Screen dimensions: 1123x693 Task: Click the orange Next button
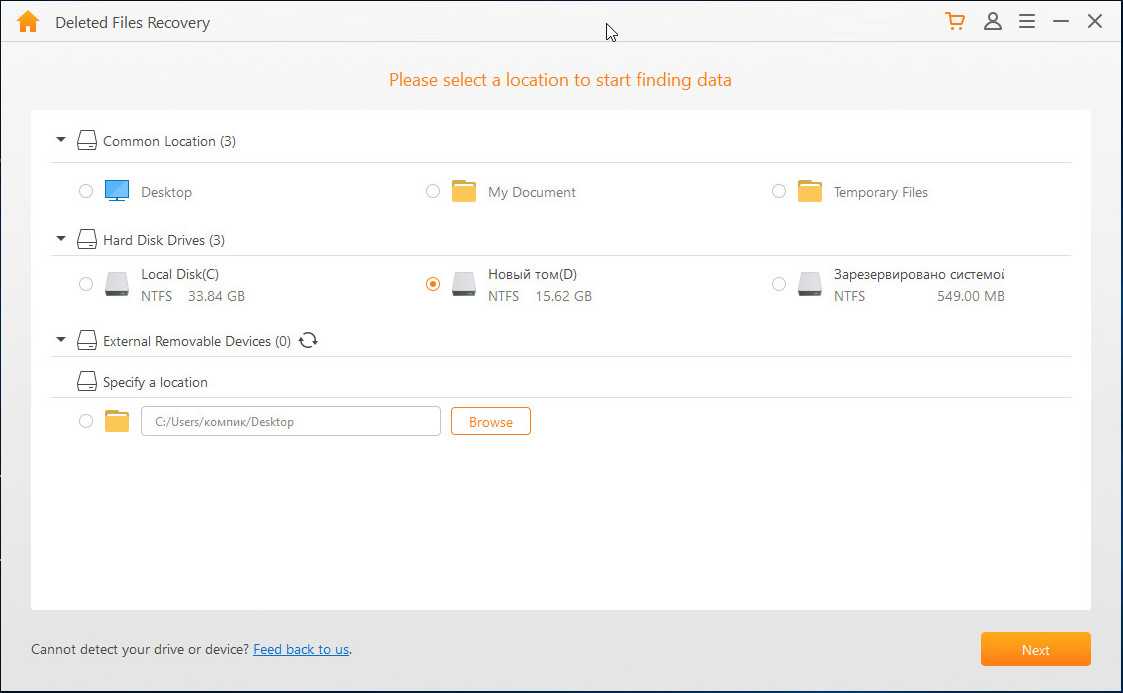coord(1035,650)
